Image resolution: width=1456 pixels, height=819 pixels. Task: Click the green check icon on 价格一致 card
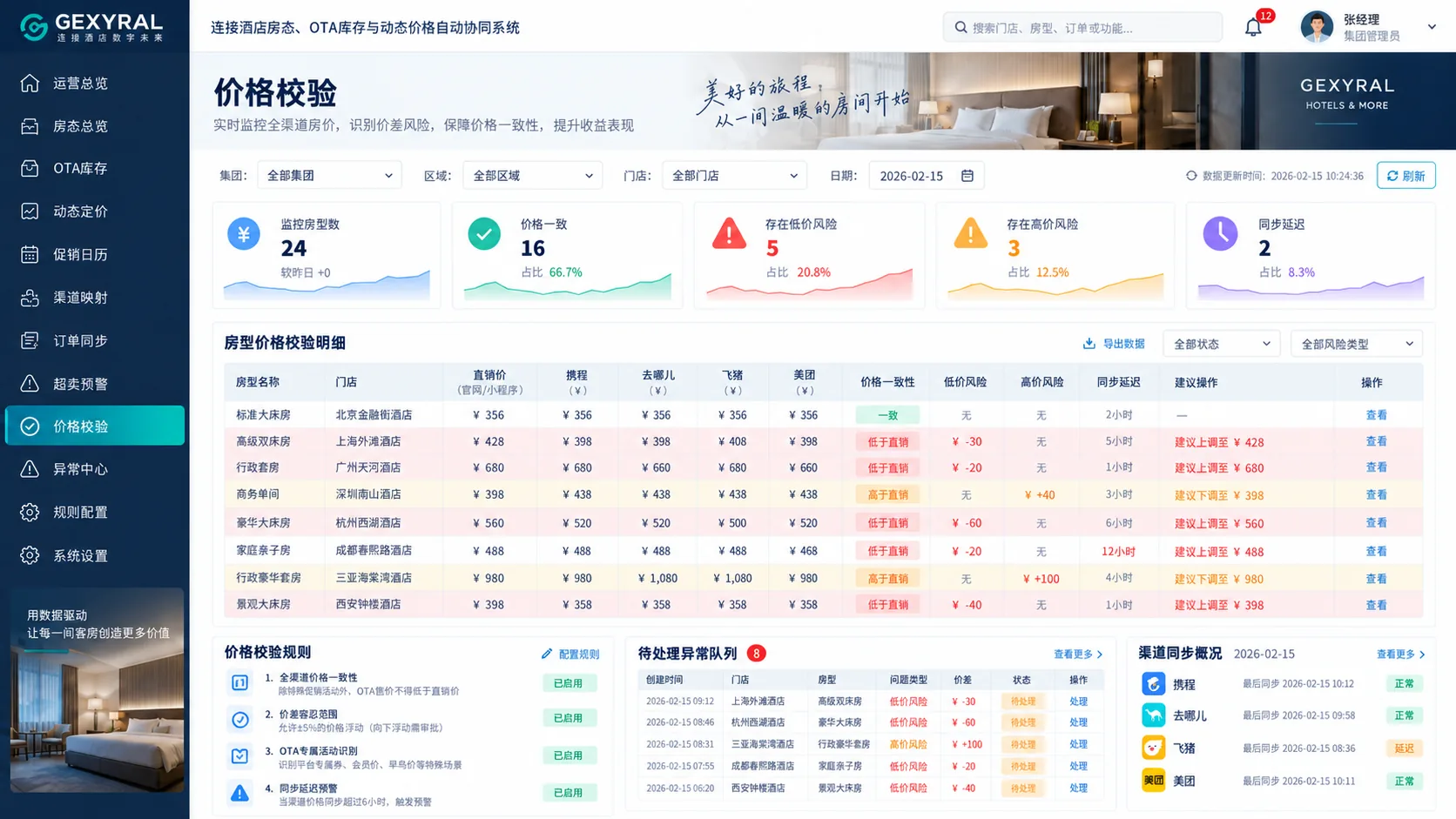(484, 234)
